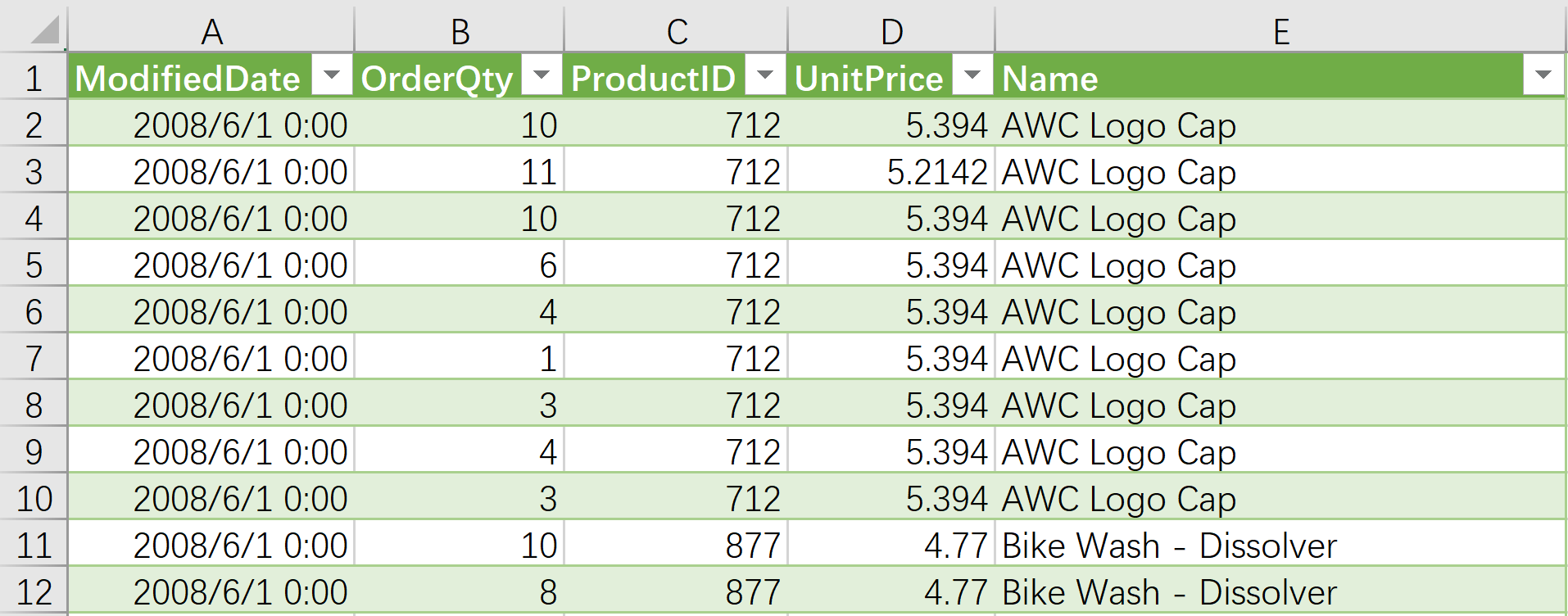Select row 1 header

(x=34, y=78)
